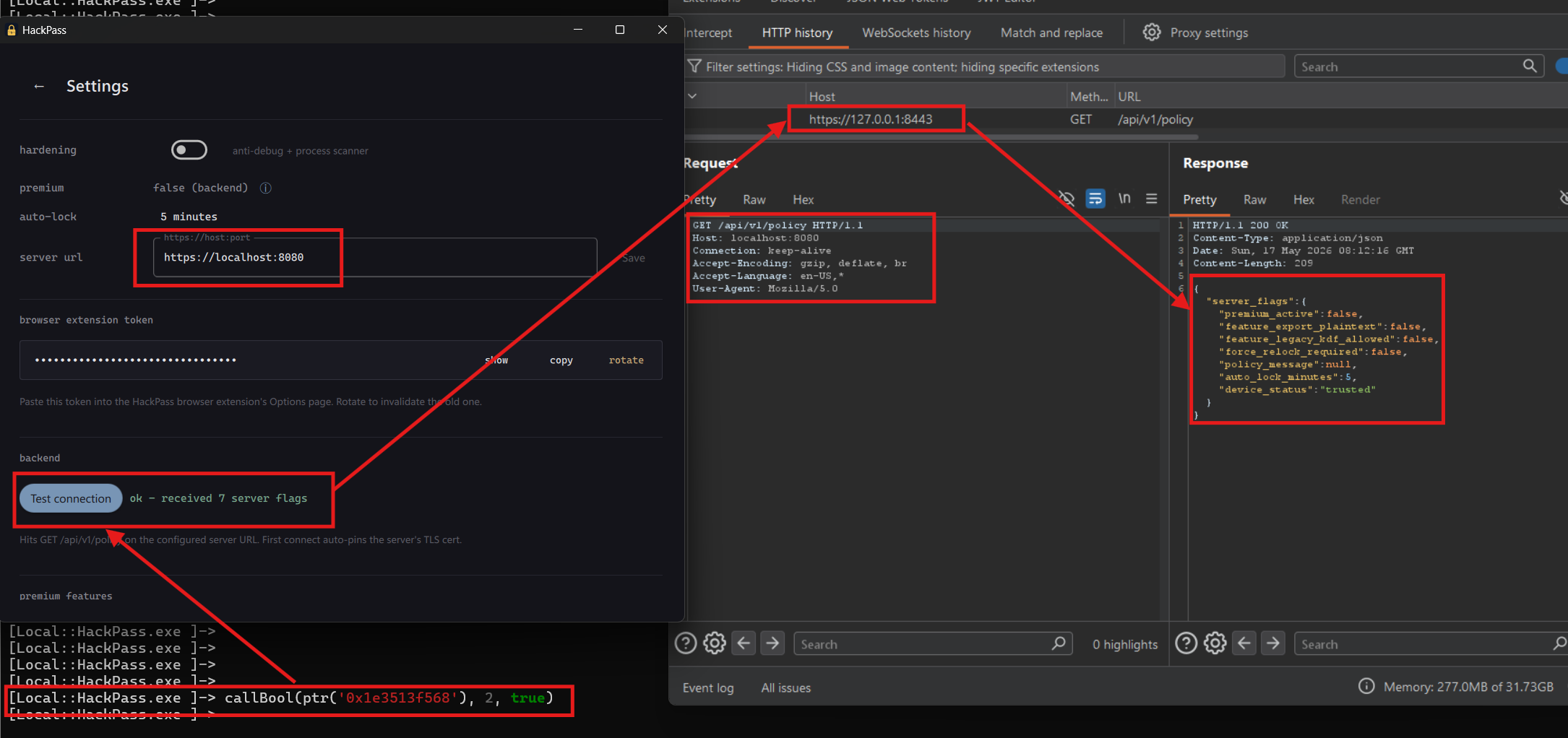The image size is (1568, 738).
Task: Open the Event log
Action: click(708, 688)
